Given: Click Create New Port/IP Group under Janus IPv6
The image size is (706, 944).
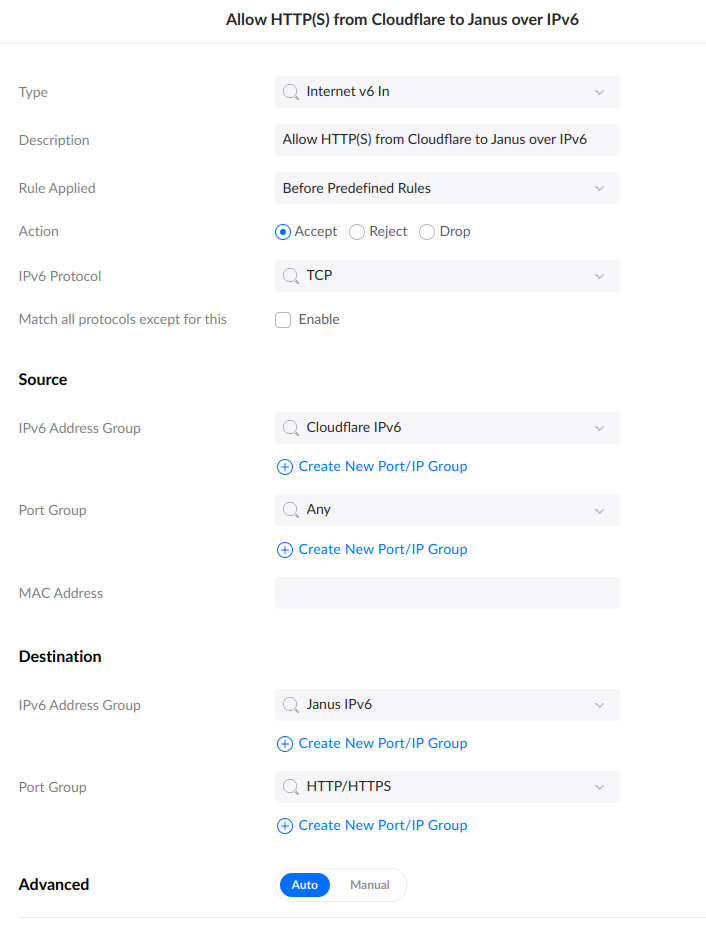Looking at the screenshot, I should coord(382,743).
